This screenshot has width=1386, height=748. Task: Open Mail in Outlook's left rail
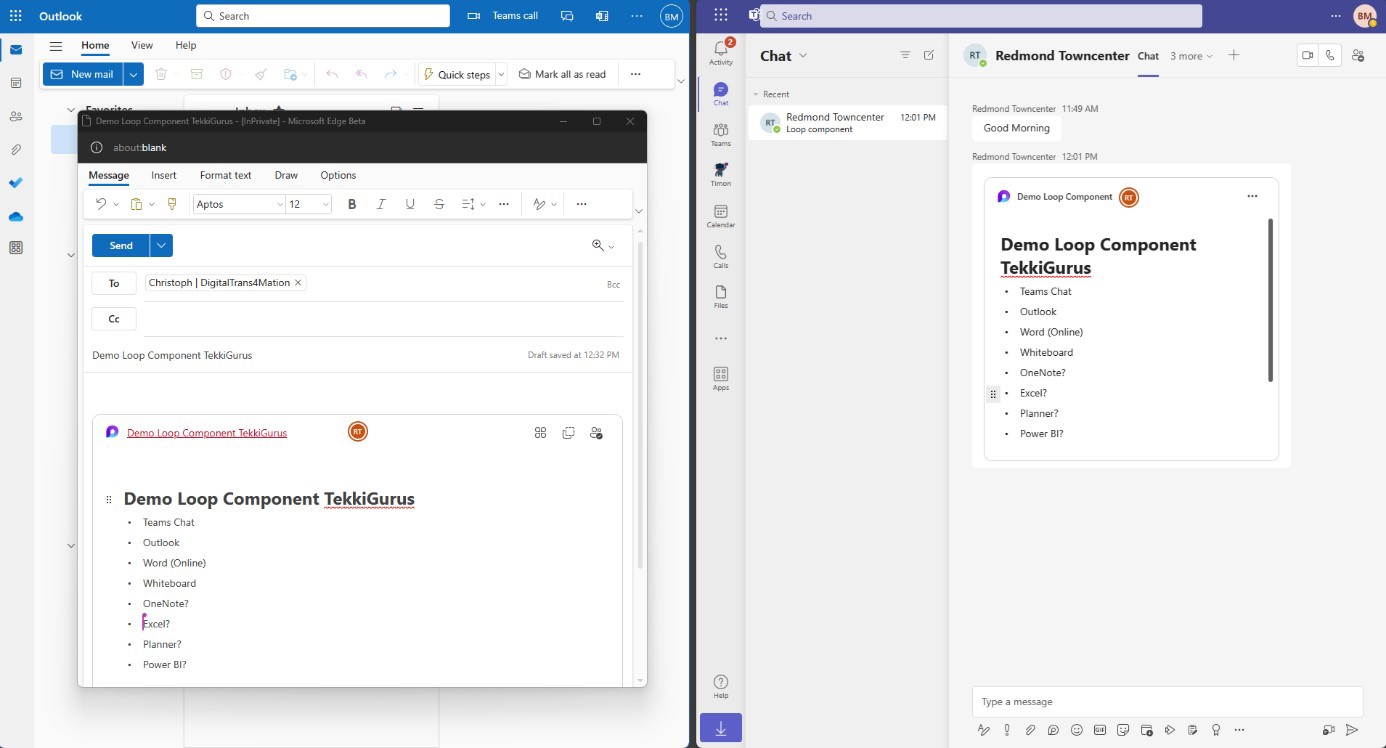tap(16, 50)
